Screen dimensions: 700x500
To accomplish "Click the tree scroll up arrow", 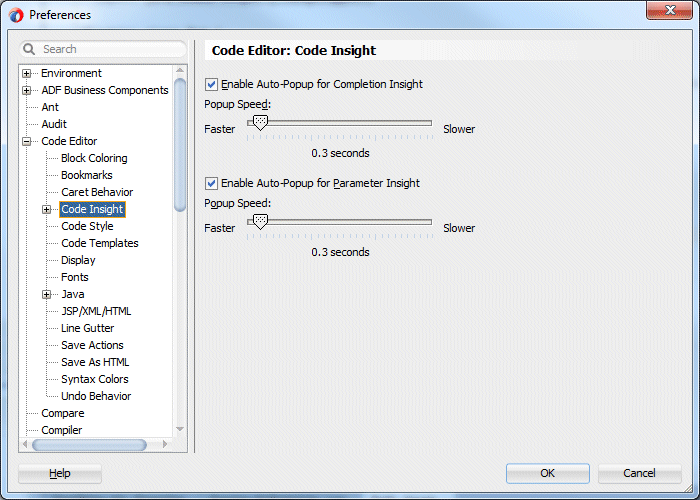I will click(180, 70).
